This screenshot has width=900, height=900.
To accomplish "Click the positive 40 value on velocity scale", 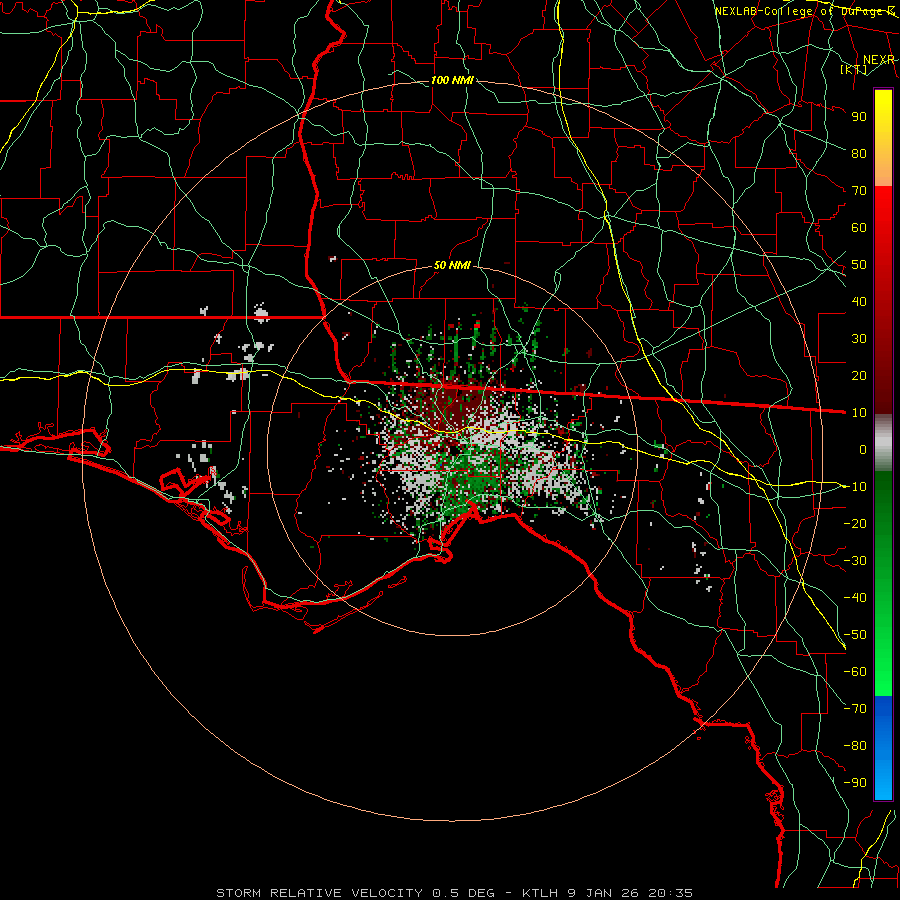I will (859, 301).
